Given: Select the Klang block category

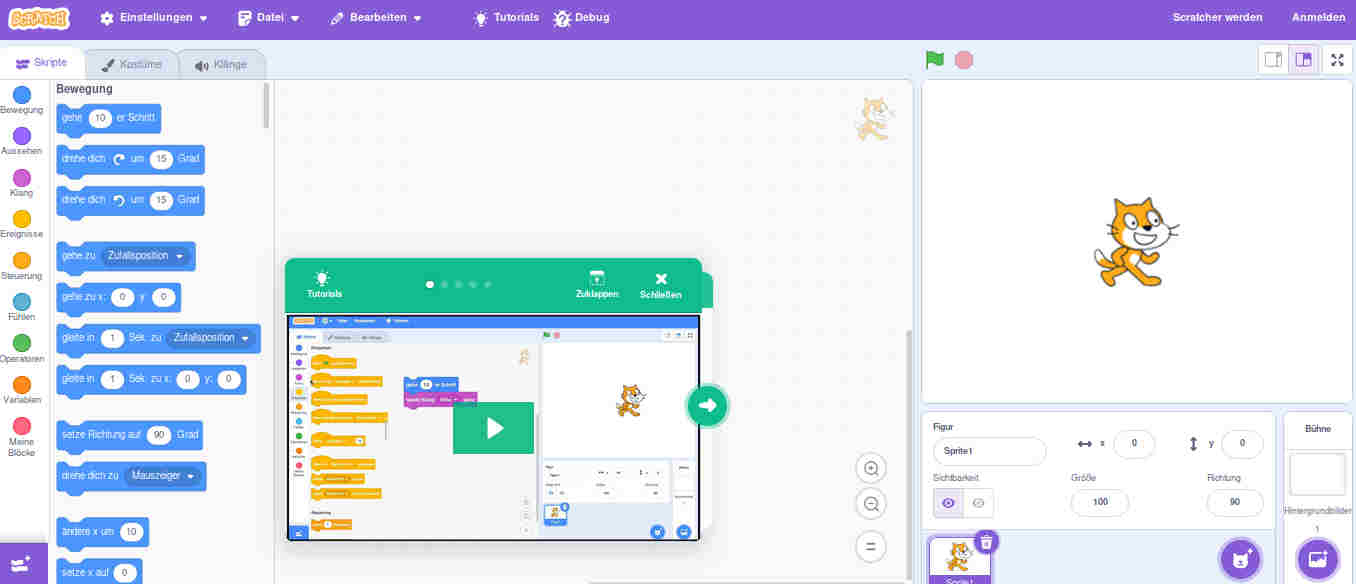Looking at the screenshot, I should (x=21, y=184).
